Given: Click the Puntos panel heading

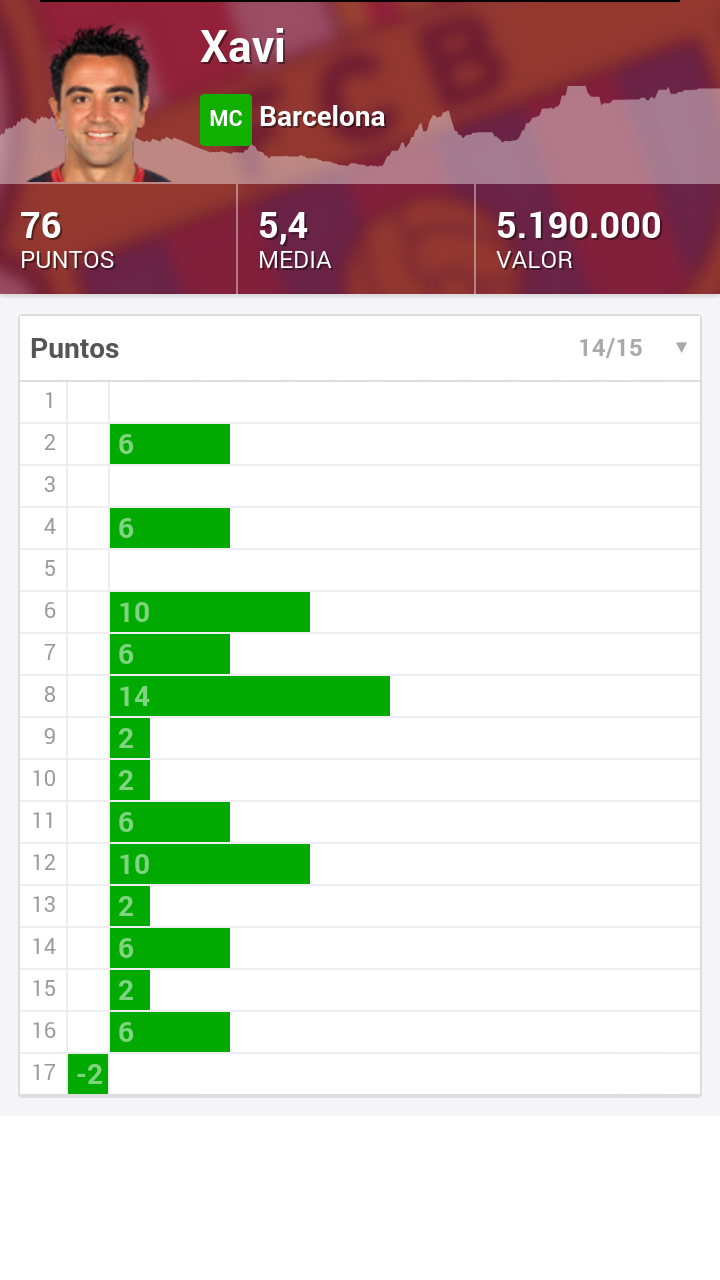Looking at the screenshot, I should (75, 348).
